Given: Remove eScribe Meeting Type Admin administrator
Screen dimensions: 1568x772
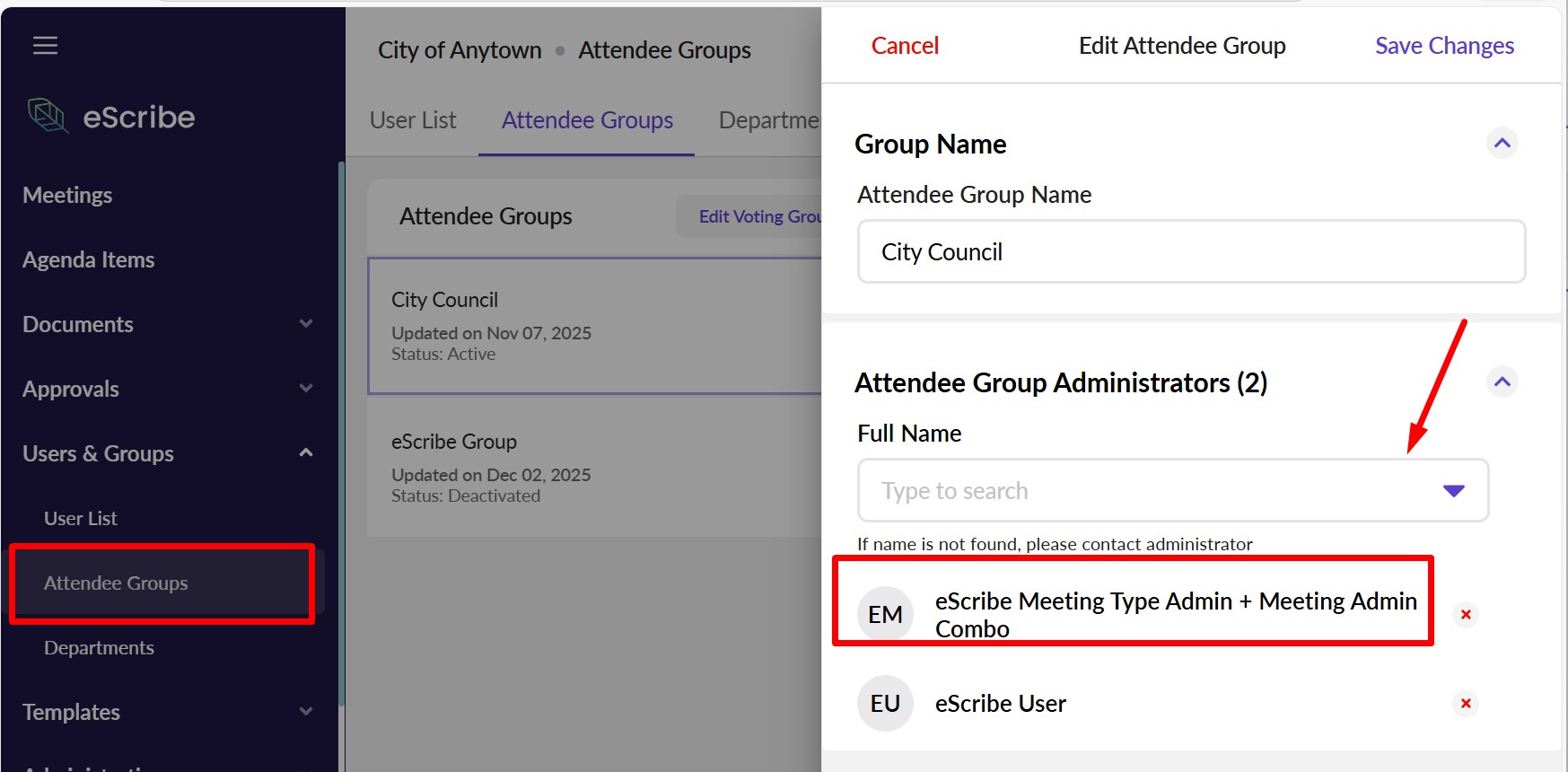Looking at the screenshot, I should pos(1465,615).
